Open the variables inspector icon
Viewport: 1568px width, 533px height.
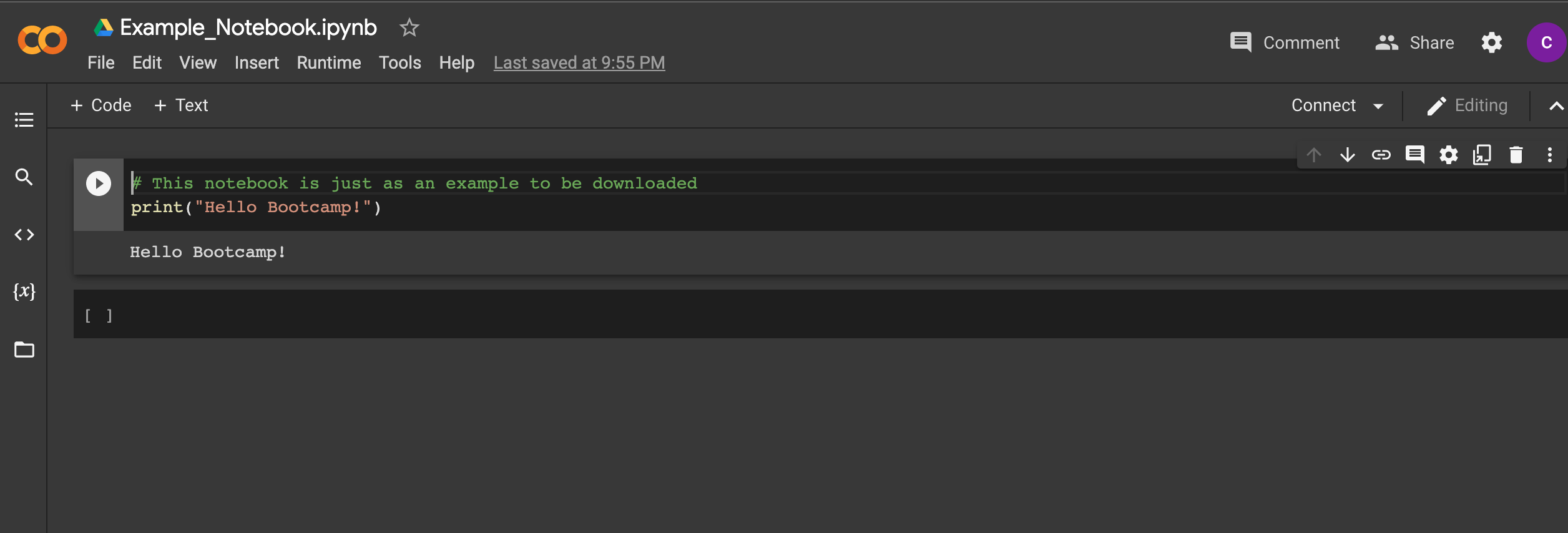click(x=24, y=291)
